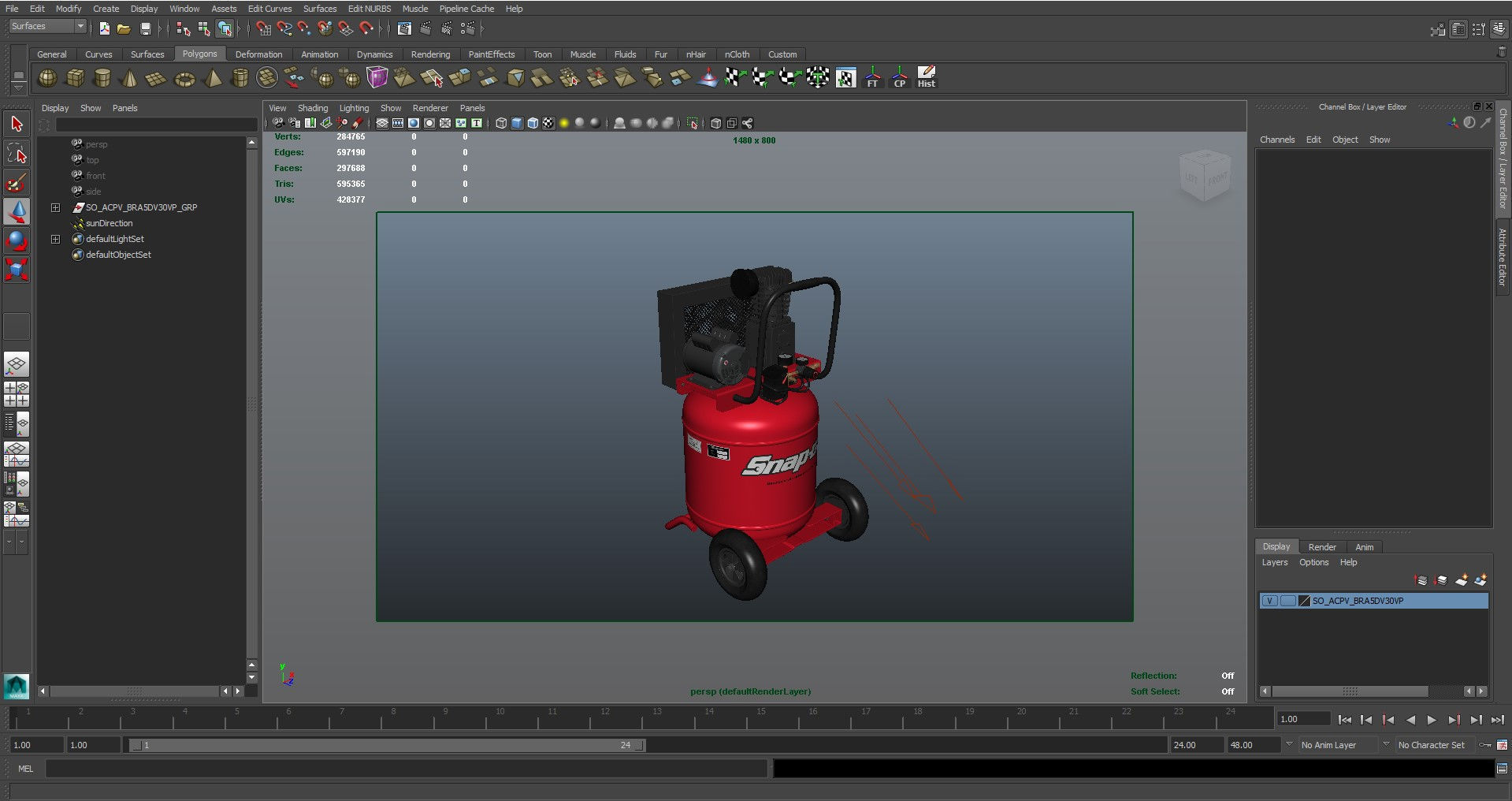
Task: Toggle the textured display icon in viewport
Action: tap(548, 123)
